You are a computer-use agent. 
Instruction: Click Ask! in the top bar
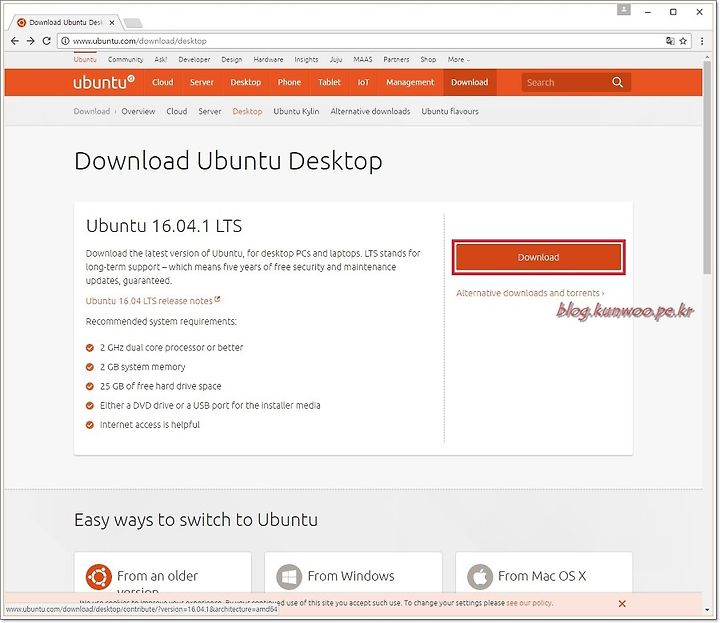(x=161, y=59)
